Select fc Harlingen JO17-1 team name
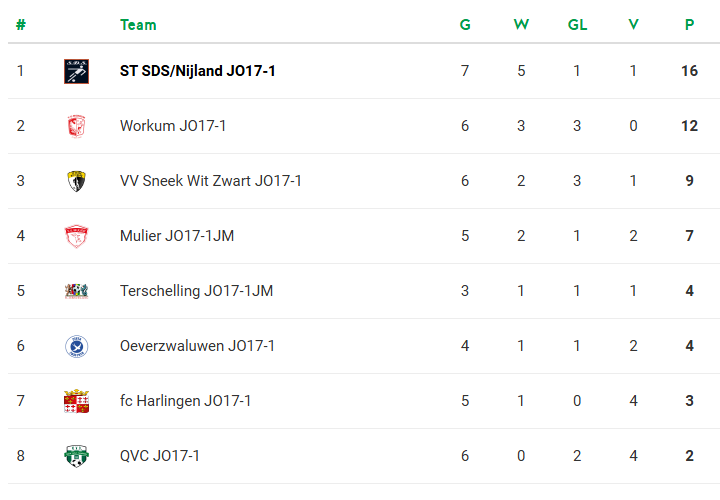Viewport: 720px width, 500px height. [185, 401]
